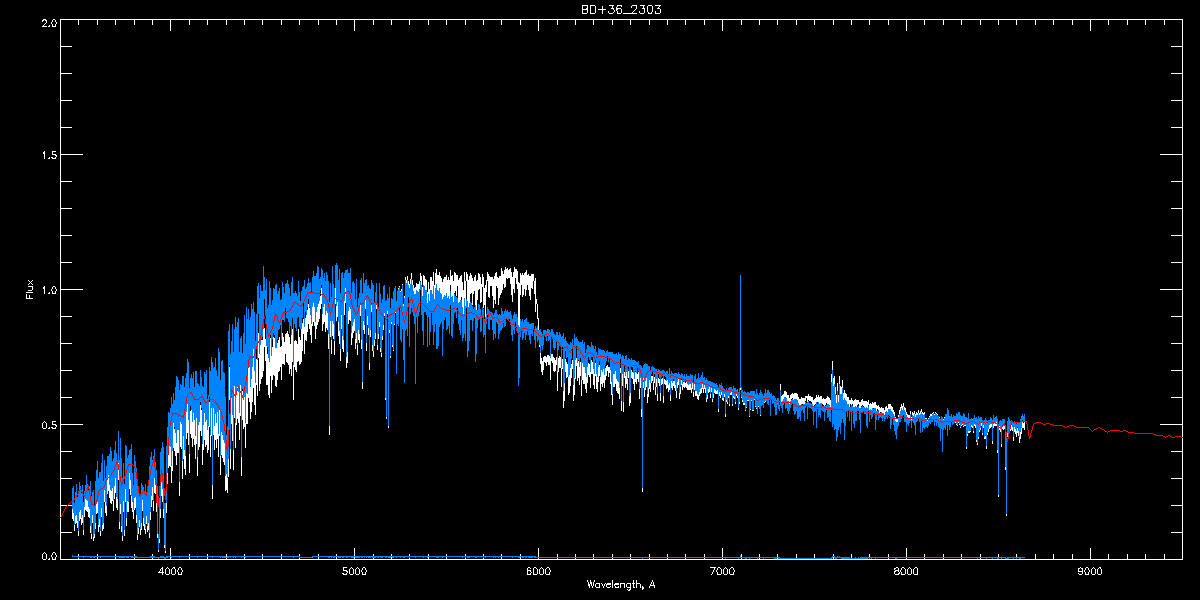Select the Flux y-axis label
The image size is (1200, 600).
click(x=29, y=291)
